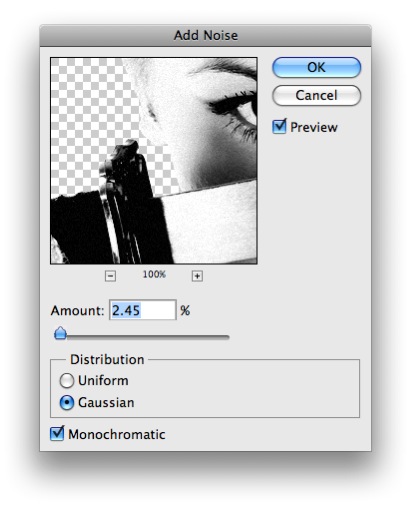Viewport: 411px width, 506px height.
Task: Cancel the Add Noise dialog
Action: point(316,95)
